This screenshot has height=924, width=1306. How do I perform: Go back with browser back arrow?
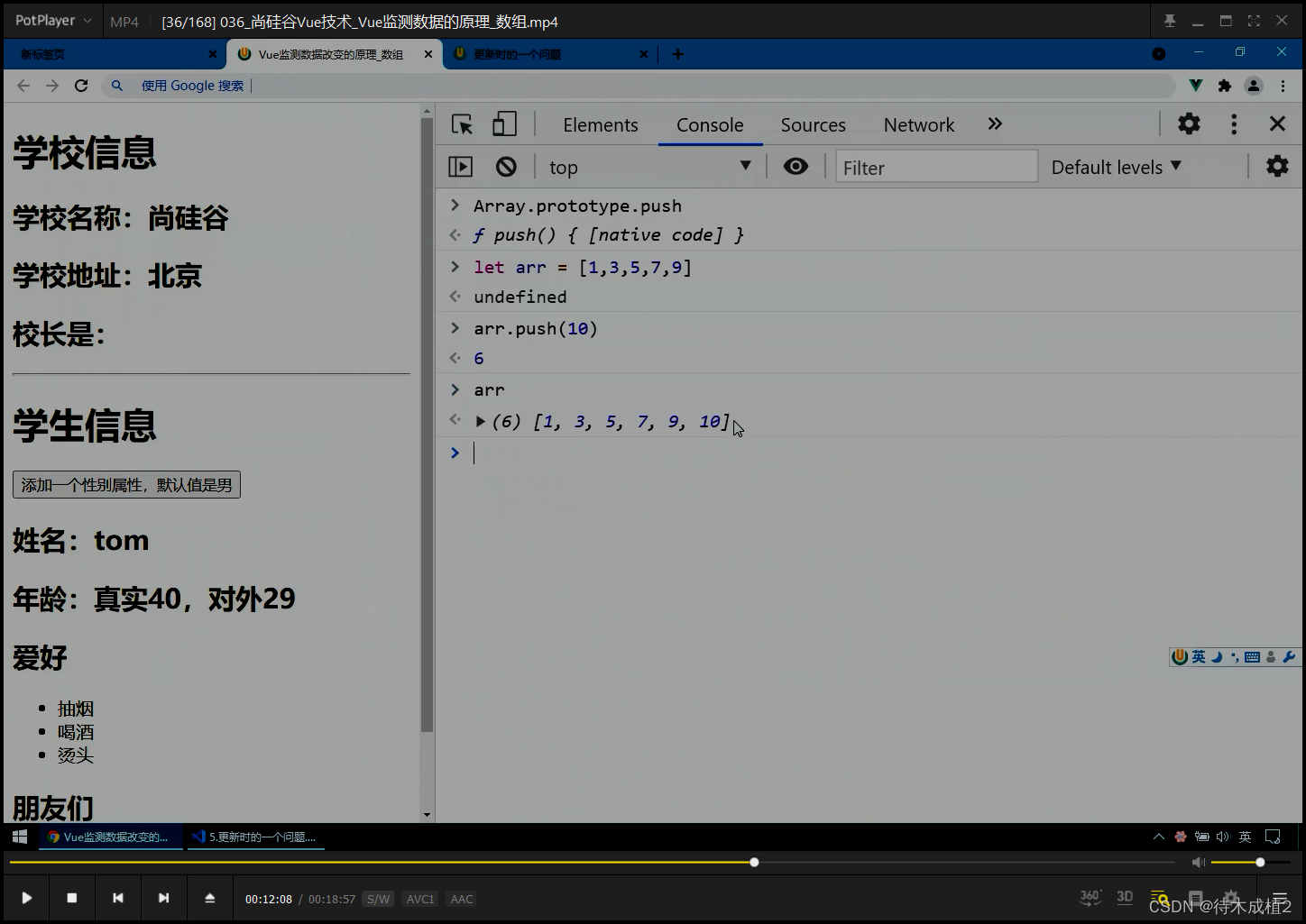tap(23, 86)
